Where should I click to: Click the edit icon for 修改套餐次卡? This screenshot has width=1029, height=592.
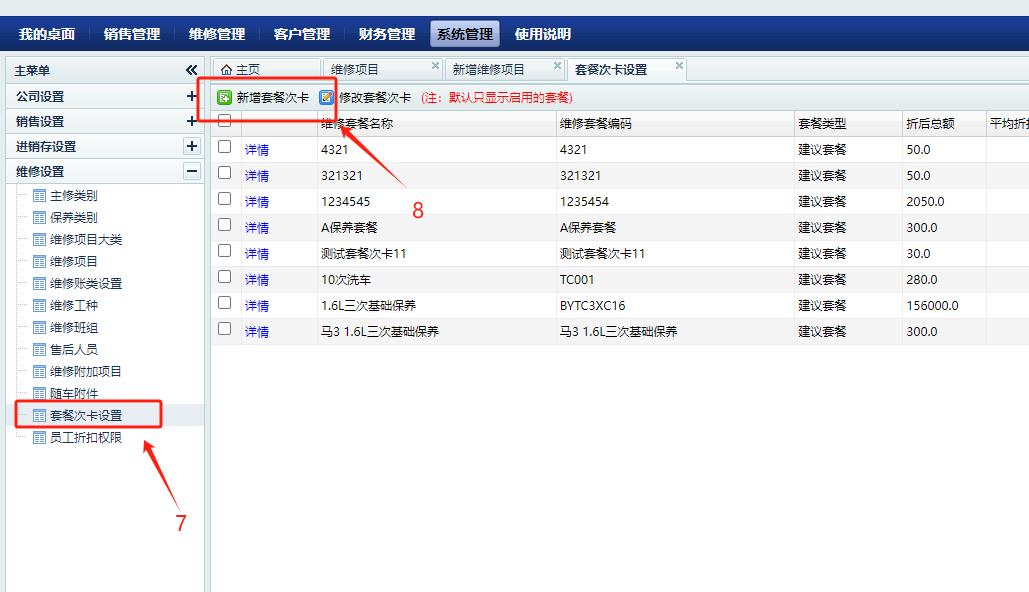326,98
